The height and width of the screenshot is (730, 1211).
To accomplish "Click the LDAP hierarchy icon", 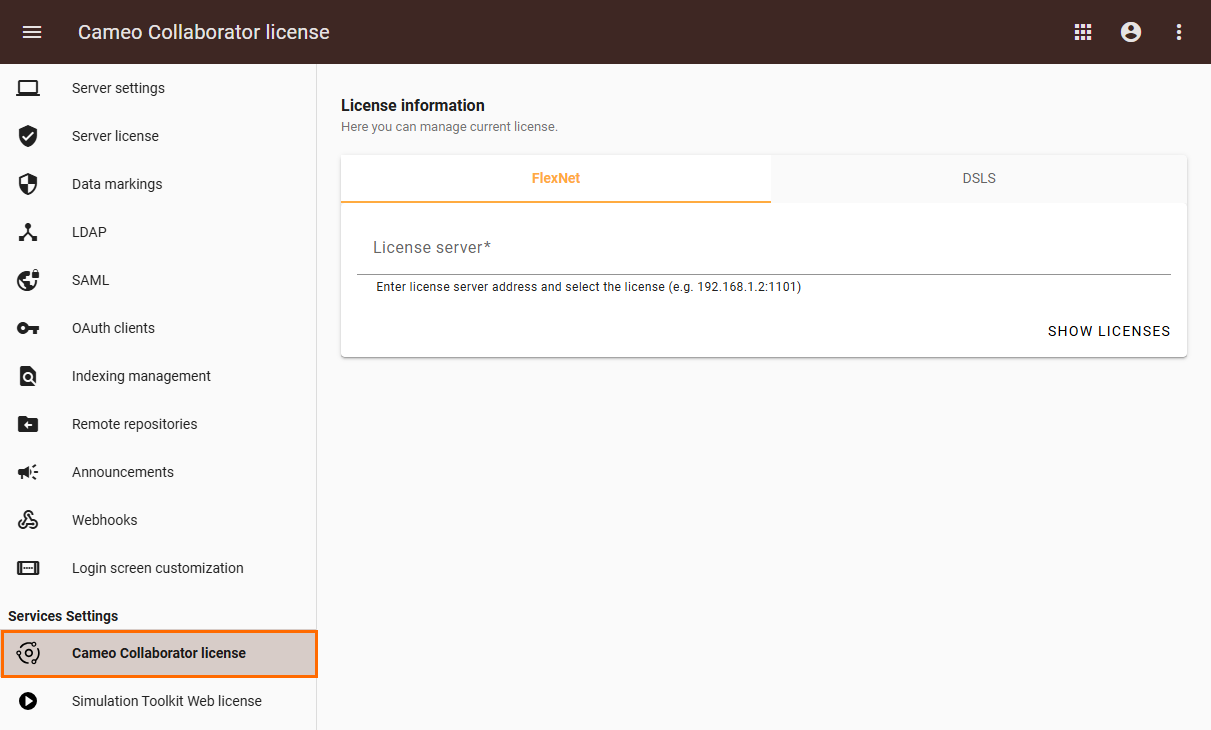I will 28,232.
